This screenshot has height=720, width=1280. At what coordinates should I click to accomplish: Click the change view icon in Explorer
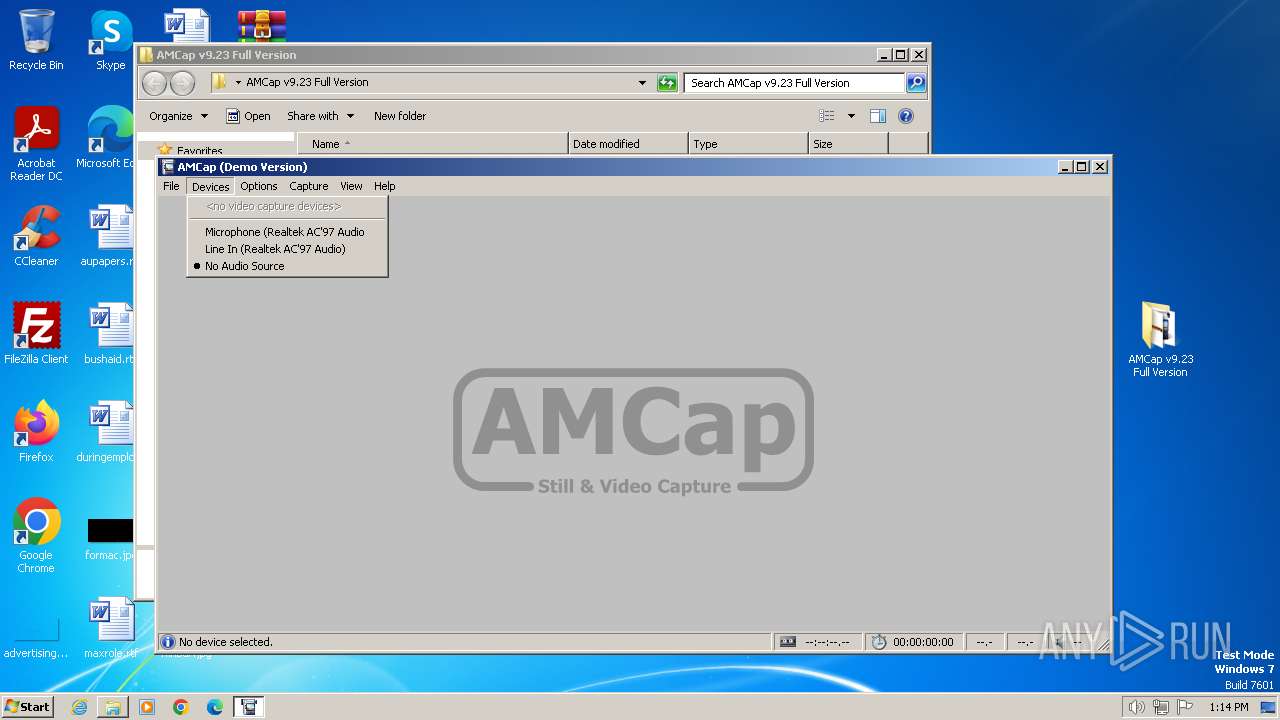(827, 116)
